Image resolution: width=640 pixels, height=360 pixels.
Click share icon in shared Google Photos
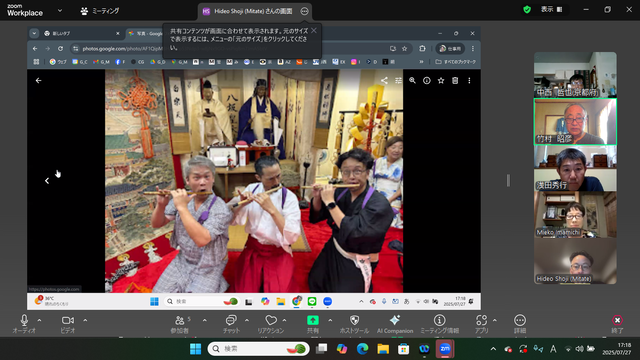click(384, 80)
